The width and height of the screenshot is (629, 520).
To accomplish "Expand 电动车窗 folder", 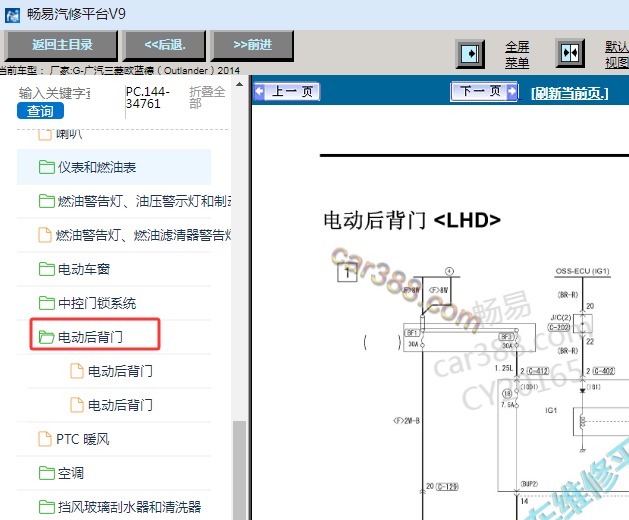I will coord(114,269).
